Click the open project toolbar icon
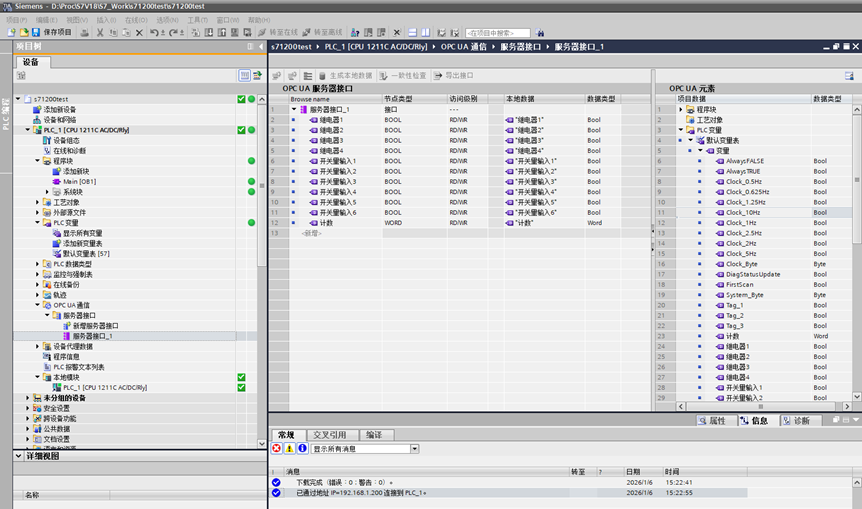 click(24, 32)
